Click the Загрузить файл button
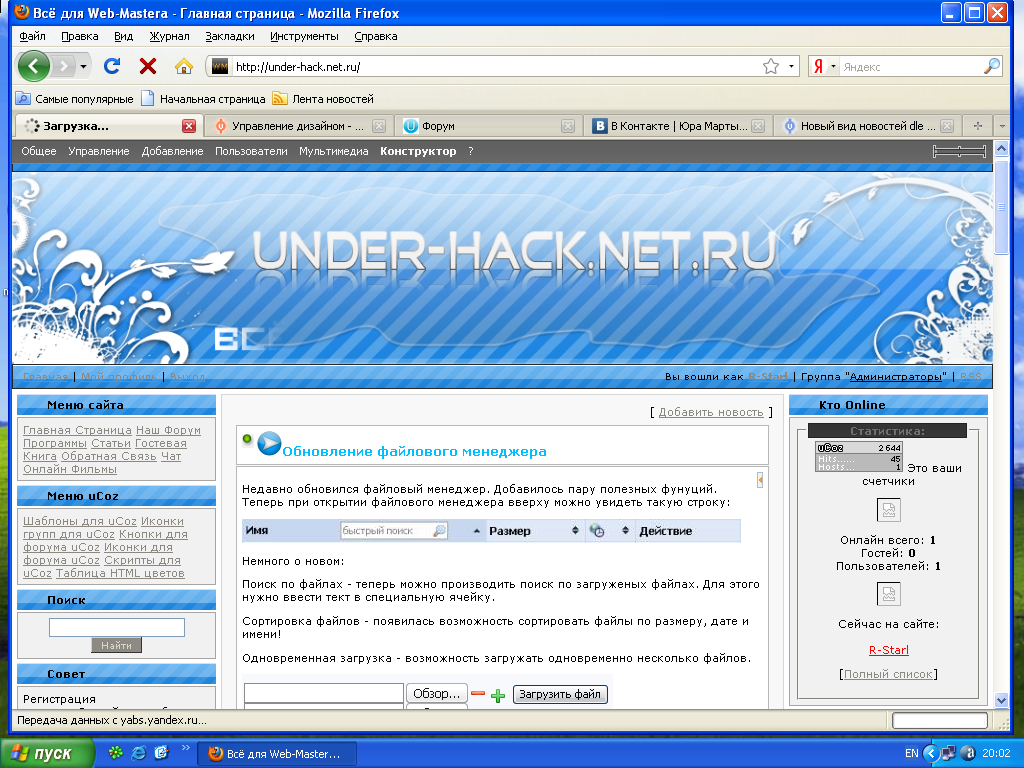Screen dimensions: 1024x768 [x=560, y=694]
